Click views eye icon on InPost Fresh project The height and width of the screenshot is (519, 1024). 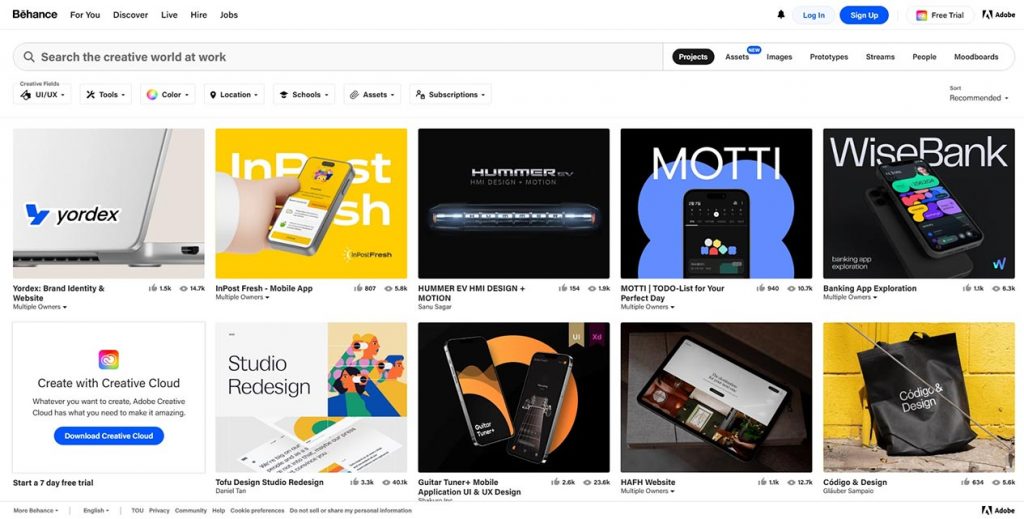(389, 288)
